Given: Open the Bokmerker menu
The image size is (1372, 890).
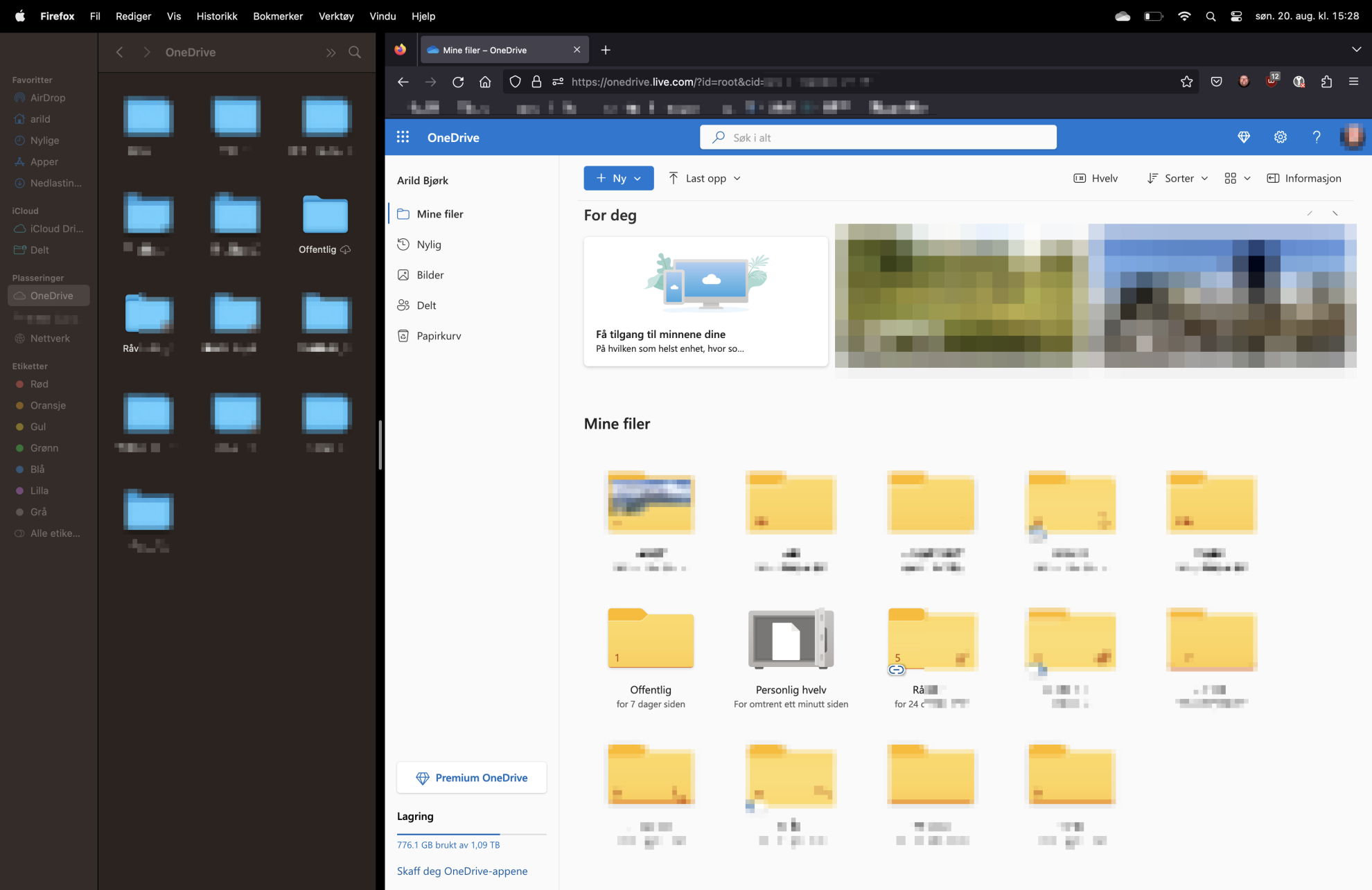Looking at the screenshot, I should [277, 16].
